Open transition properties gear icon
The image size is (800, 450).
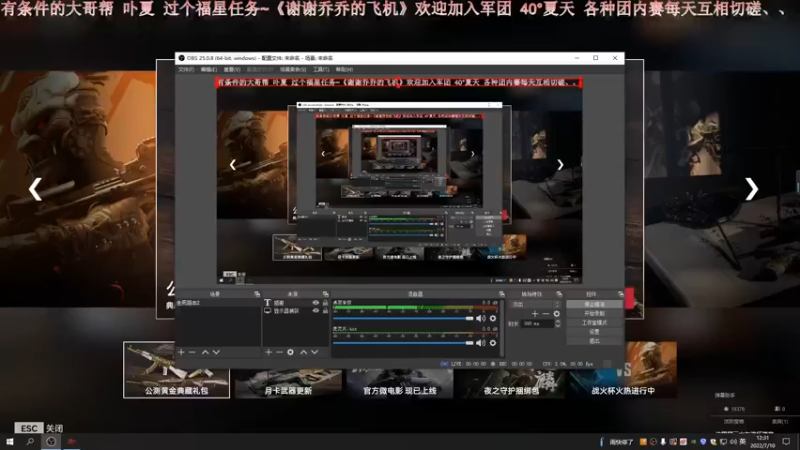[x=557, y=314]
